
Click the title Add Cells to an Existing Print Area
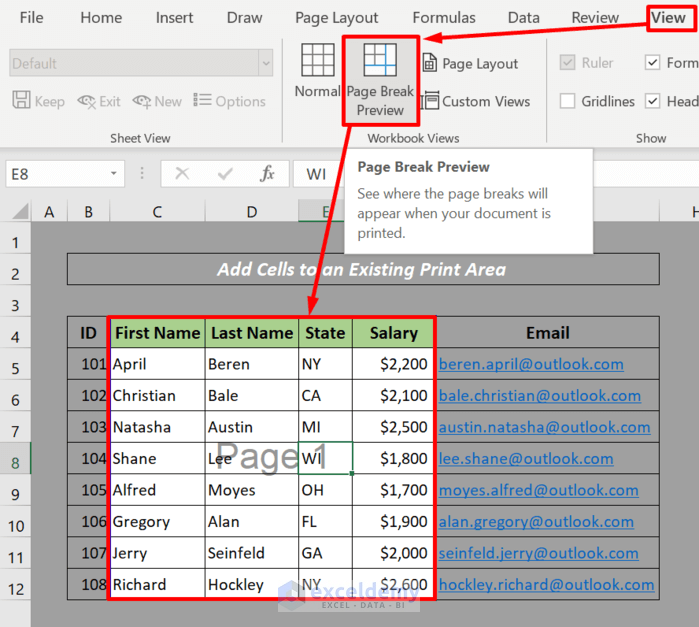click(363, 269)
